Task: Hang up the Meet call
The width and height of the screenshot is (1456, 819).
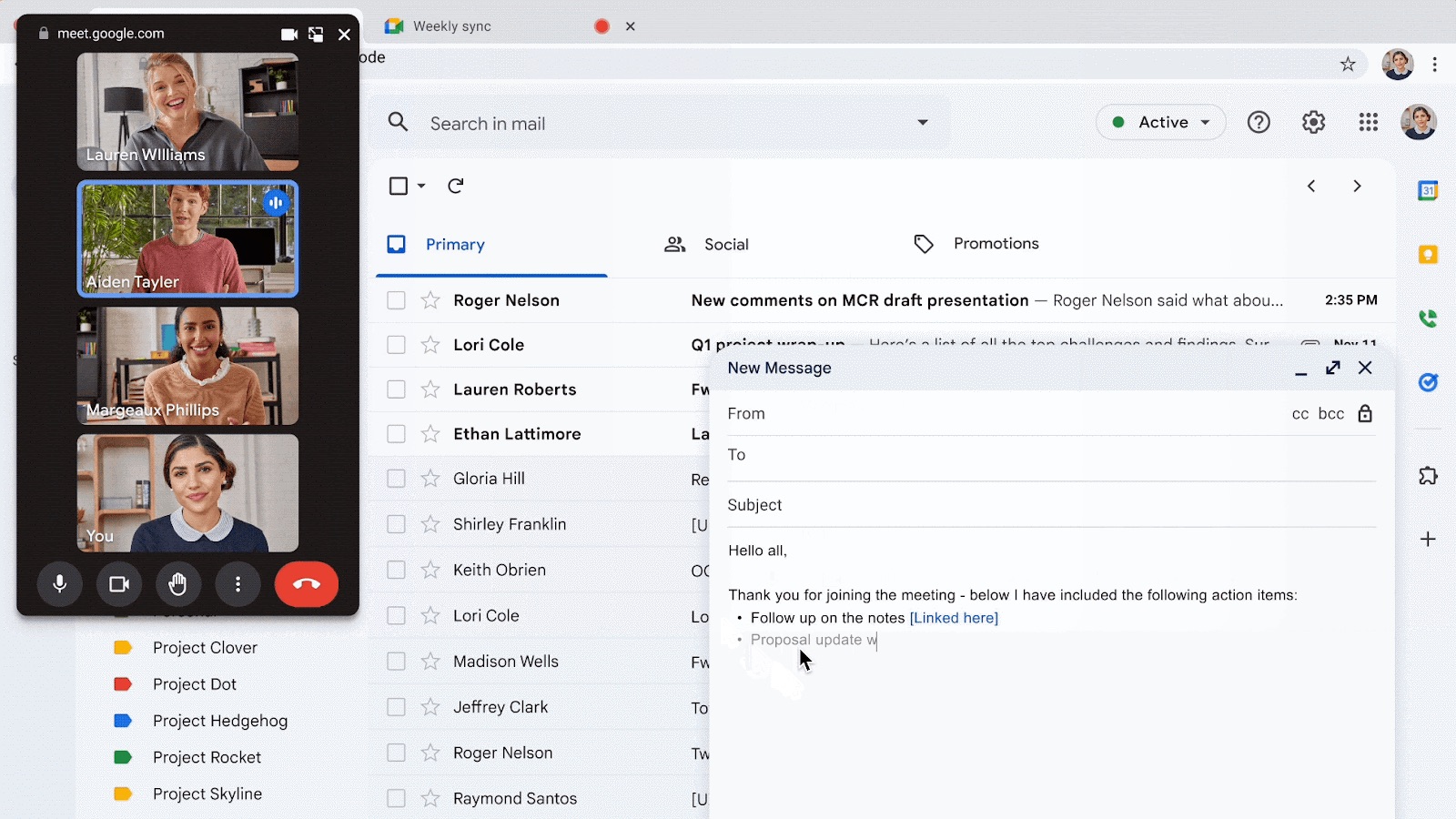Action: [x=307, y=584]
